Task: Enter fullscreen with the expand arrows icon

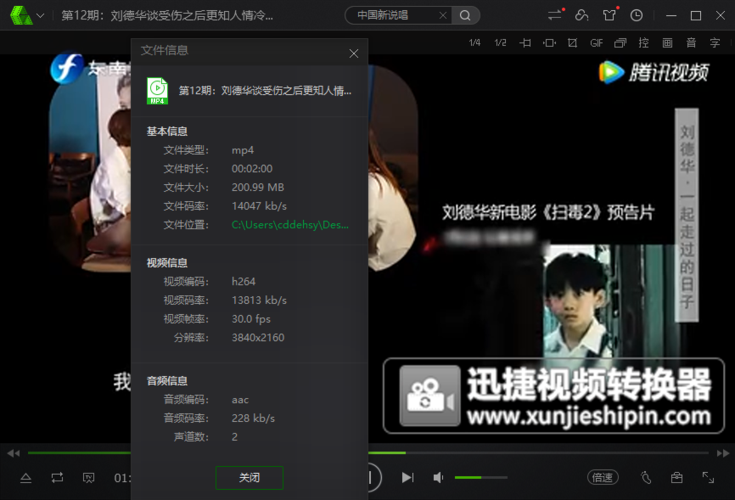Action: click(708, 478)
